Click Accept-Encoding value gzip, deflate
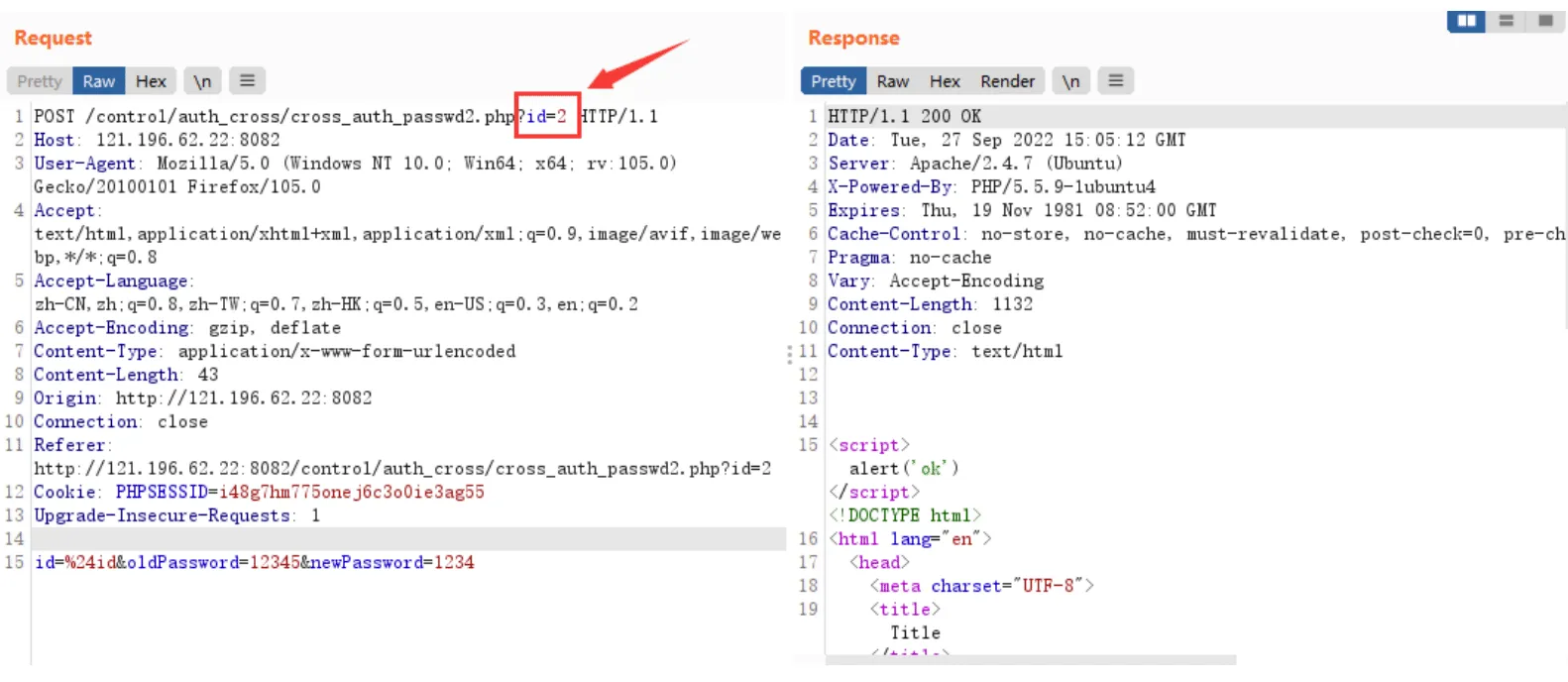 coord(275,327)
